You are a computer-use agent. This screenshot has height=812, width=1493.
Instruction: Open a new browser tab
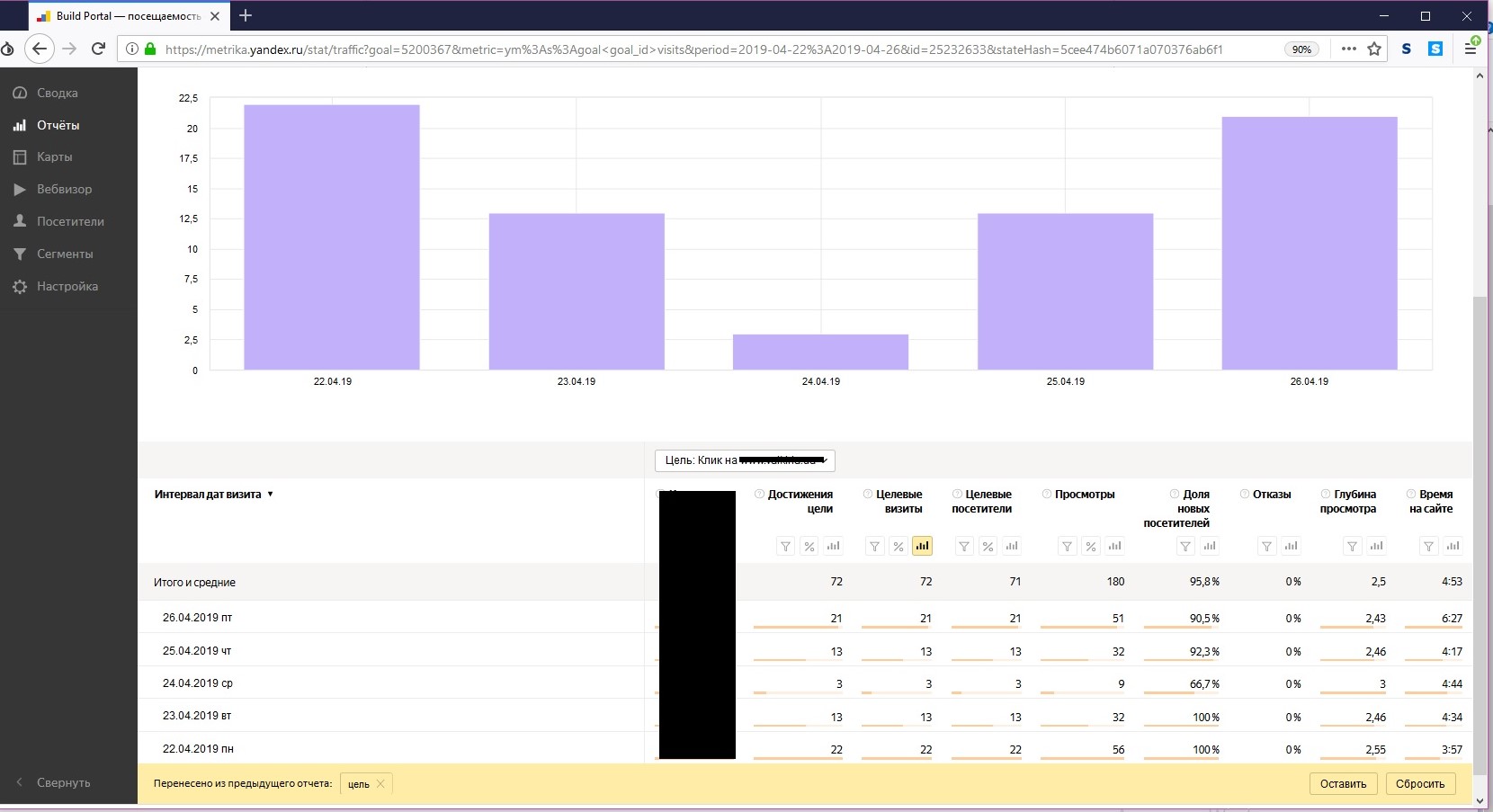coord(246,15)
